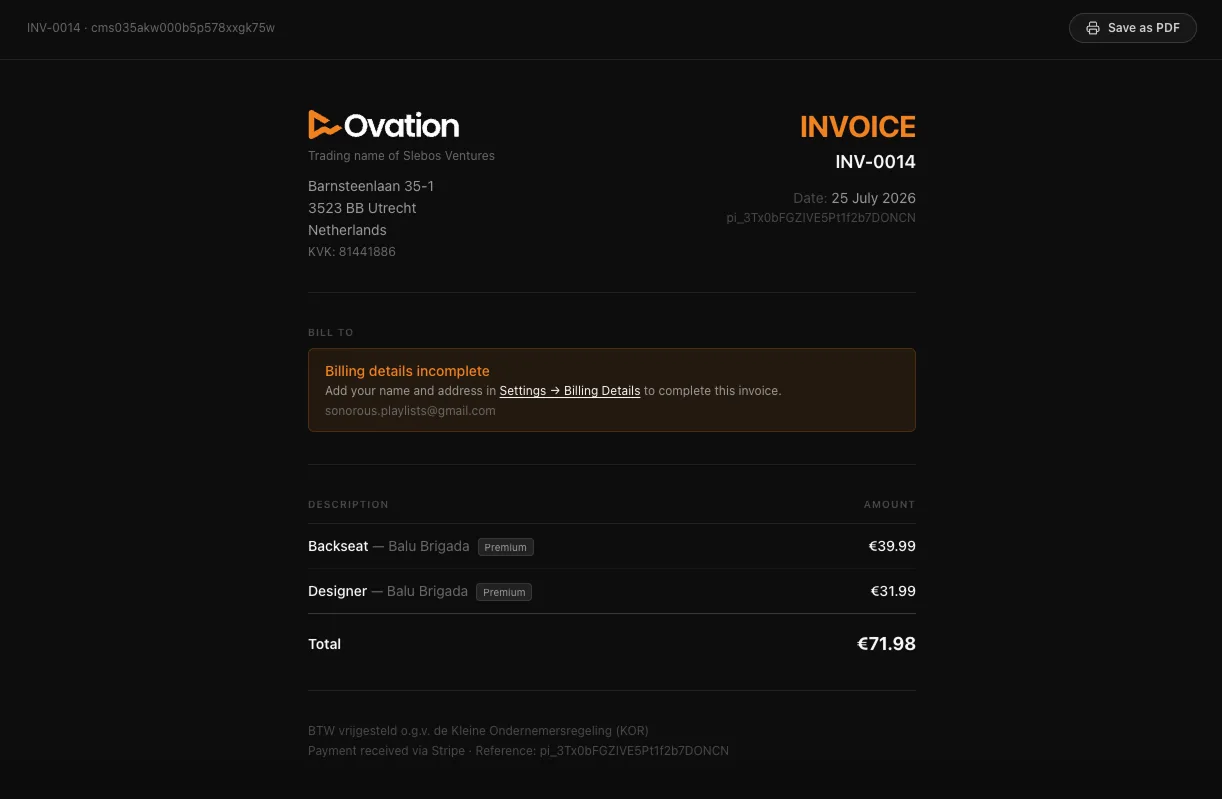Screen dimensions: 1222x799
Task: Click the printer icon in Save as PDF
Action: [1093, 28]
